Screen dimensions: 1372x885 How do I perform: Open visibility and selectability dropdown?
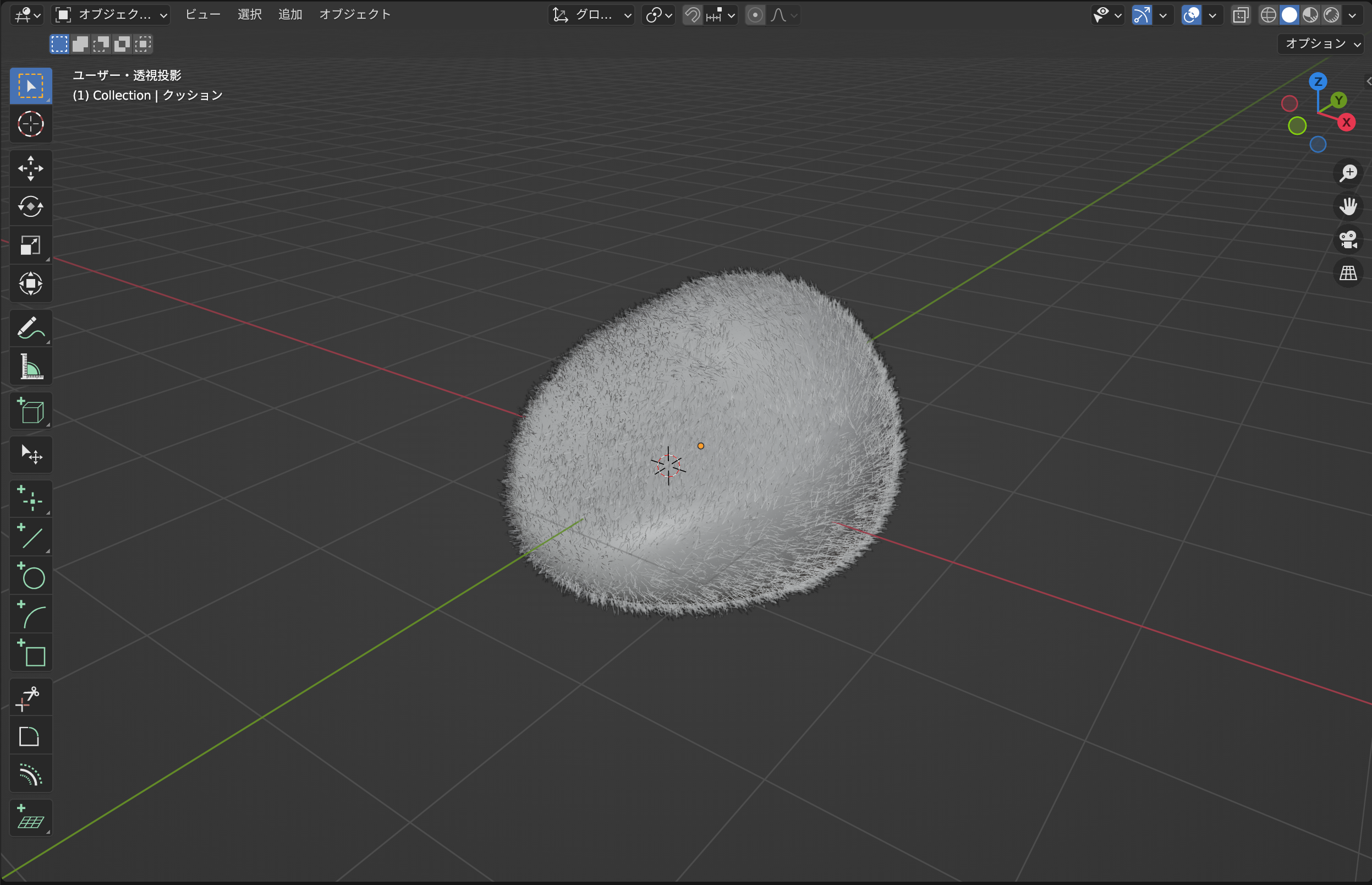1108,15
